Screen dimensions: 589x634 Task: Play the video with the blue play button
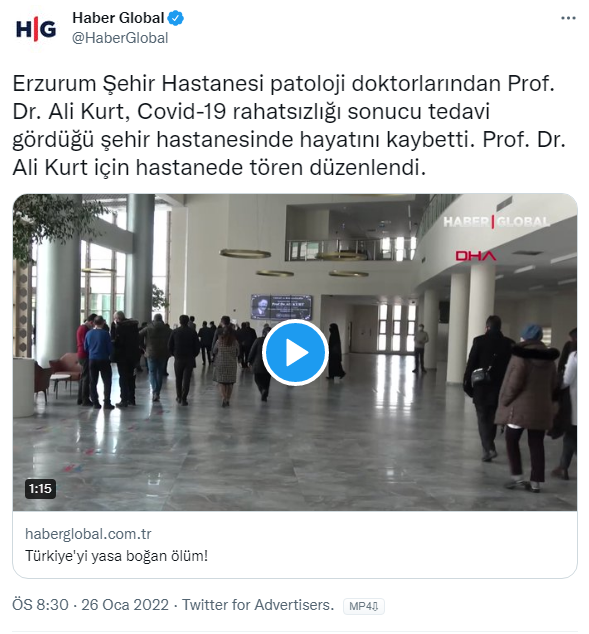pyautogui.click(x=295, y=352)
